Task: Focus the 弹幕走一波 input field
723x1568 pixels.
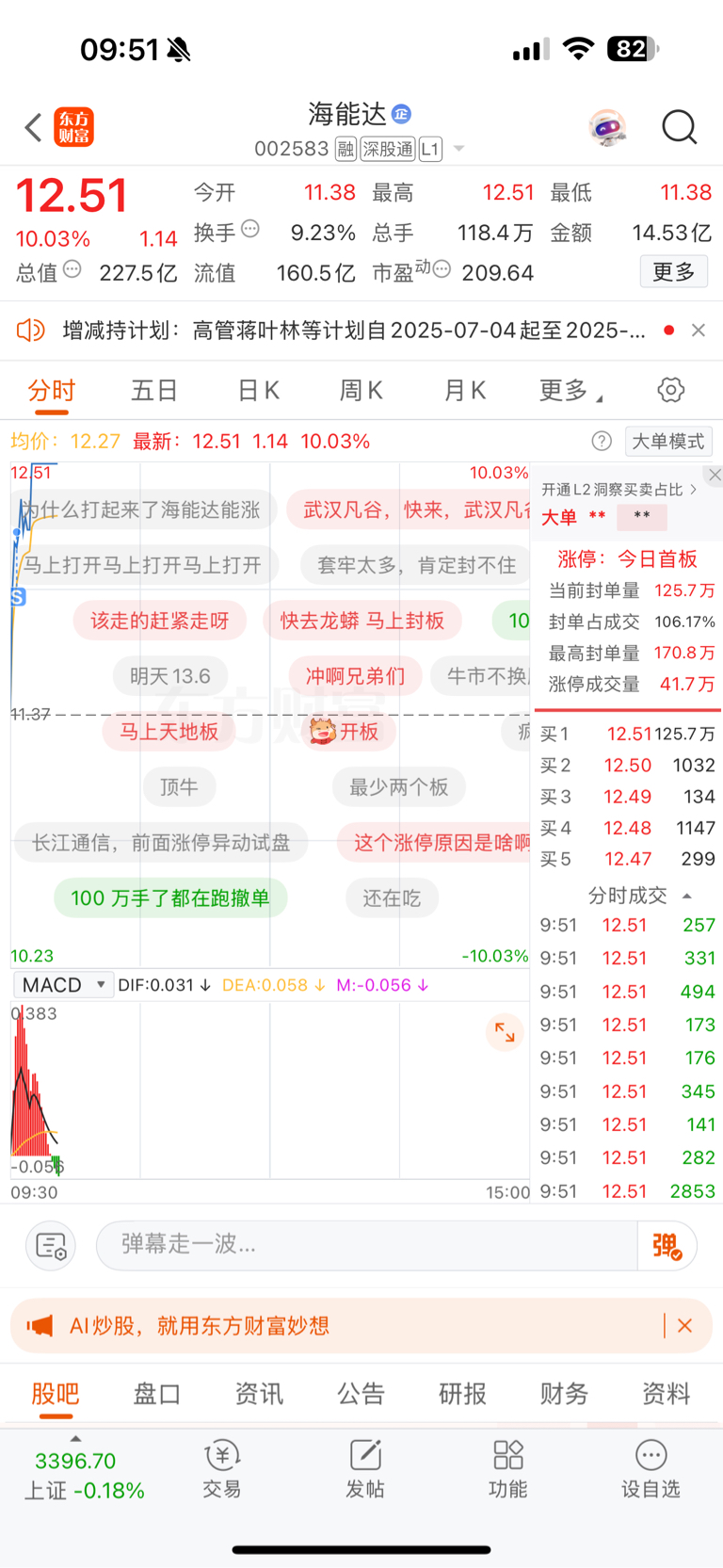Action: click(x=367, y=1245)
